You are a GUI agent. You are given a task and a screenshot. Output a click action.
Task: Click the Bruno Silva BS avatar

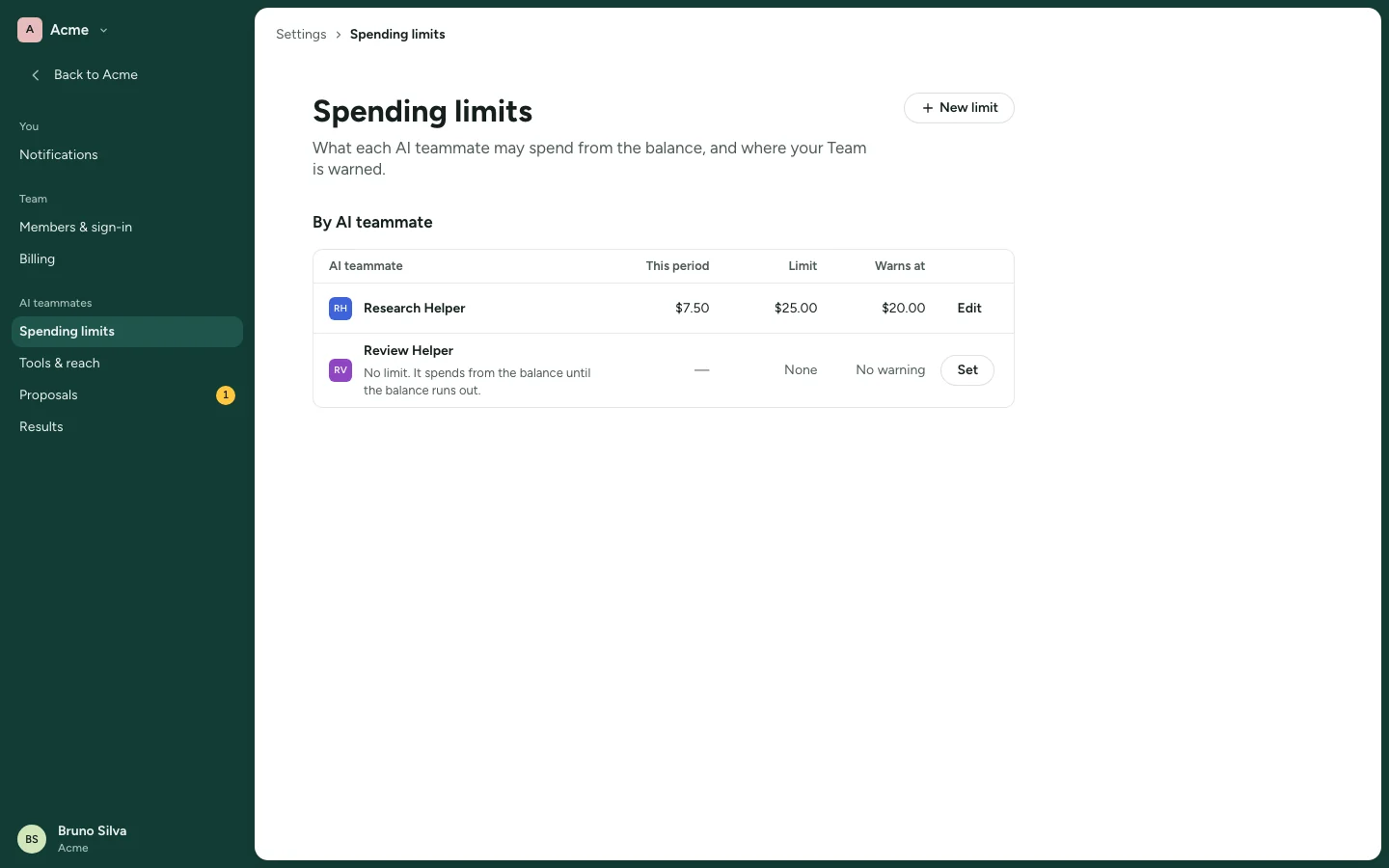coord(32,839)
